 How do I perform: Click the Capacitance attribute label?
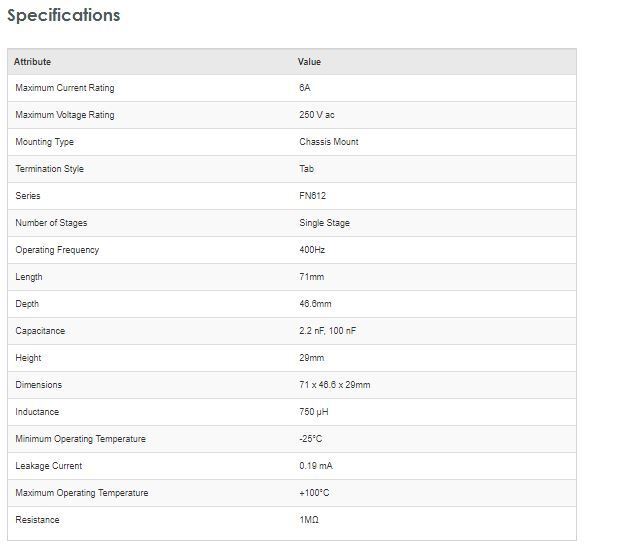tap(40, 331)
